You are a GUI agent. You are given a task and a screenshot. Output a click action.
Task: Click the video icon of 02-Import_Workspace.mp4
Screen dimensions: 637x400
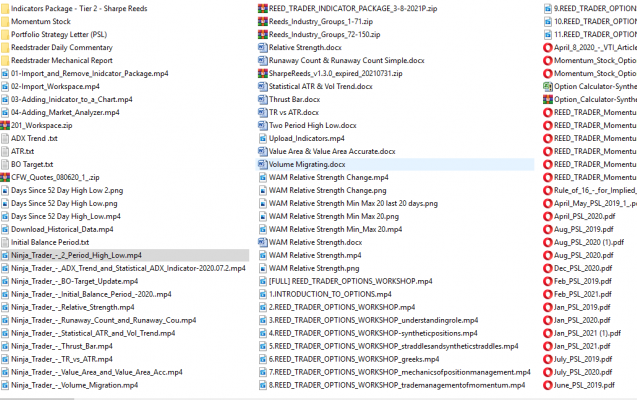(x=5, y=86)
